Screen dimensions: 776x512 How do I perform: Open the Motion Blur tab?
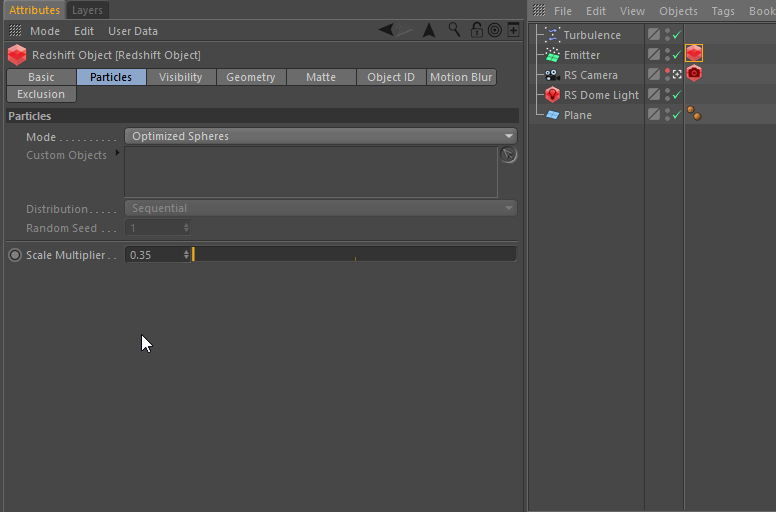461,77
